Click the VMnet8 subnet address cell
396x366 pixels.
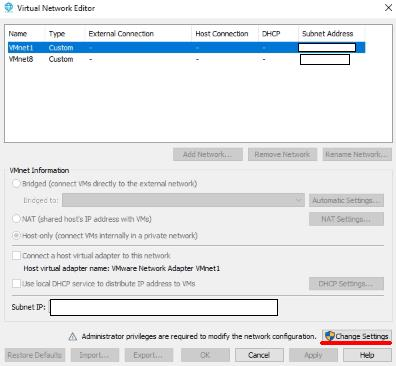tap(325, 60)
